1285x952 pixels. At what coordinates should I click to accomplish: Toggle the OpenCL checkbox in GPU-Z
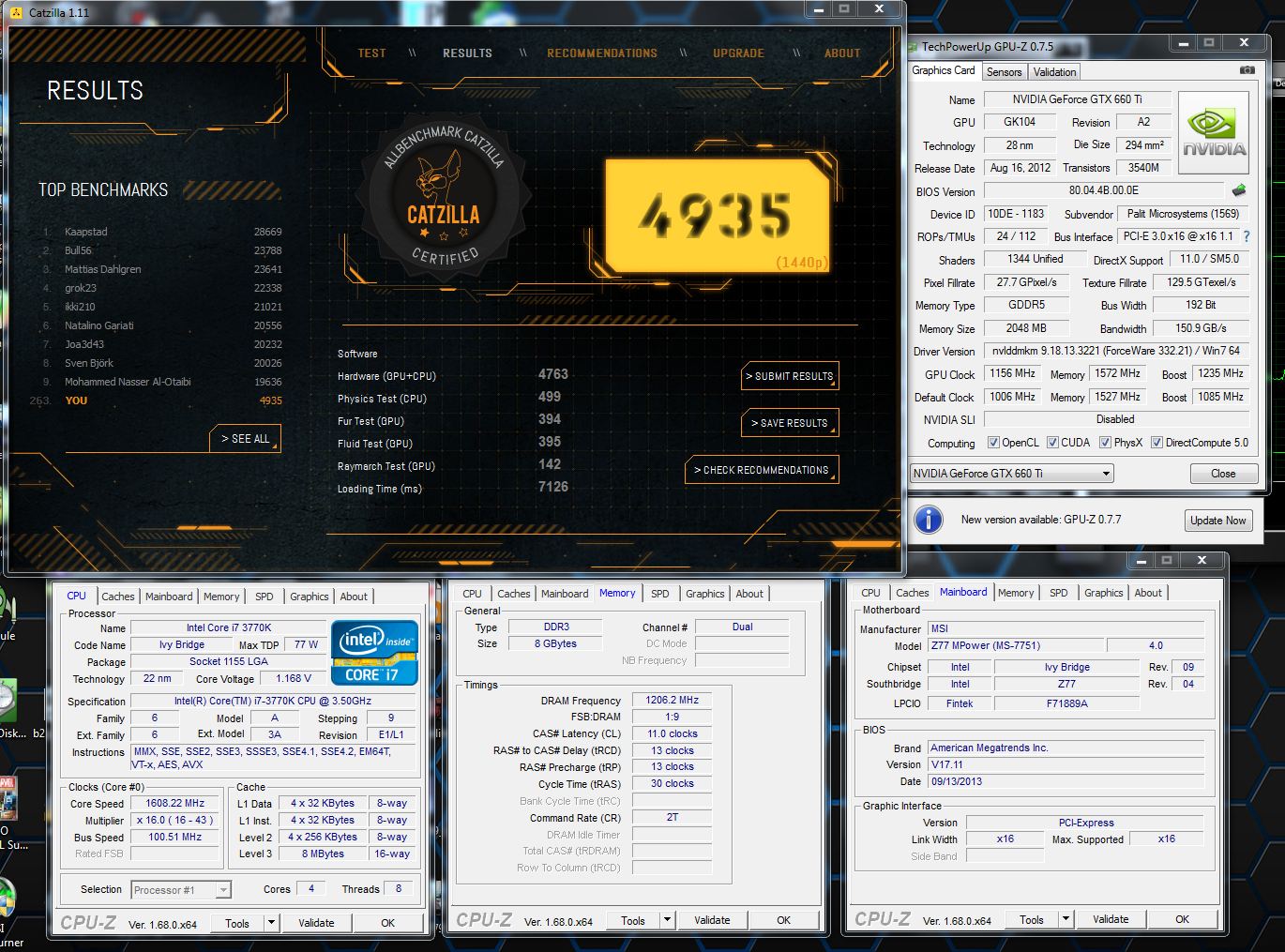click(993, 443)
